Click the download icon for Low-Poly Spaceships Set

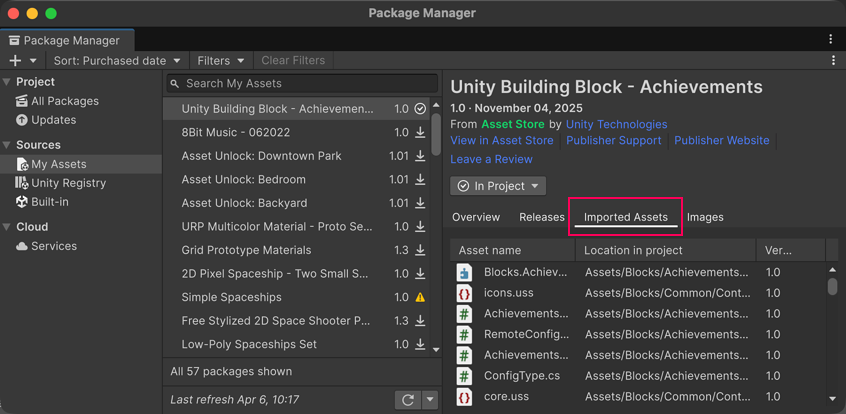[420, 344]
